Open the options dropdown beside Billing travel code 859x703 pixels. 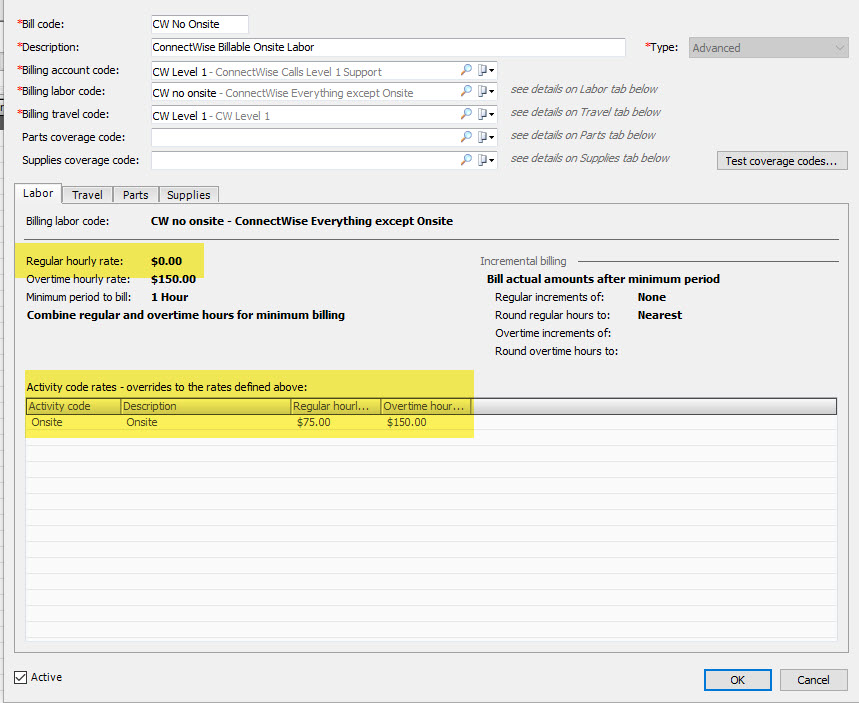coord(486,114)
